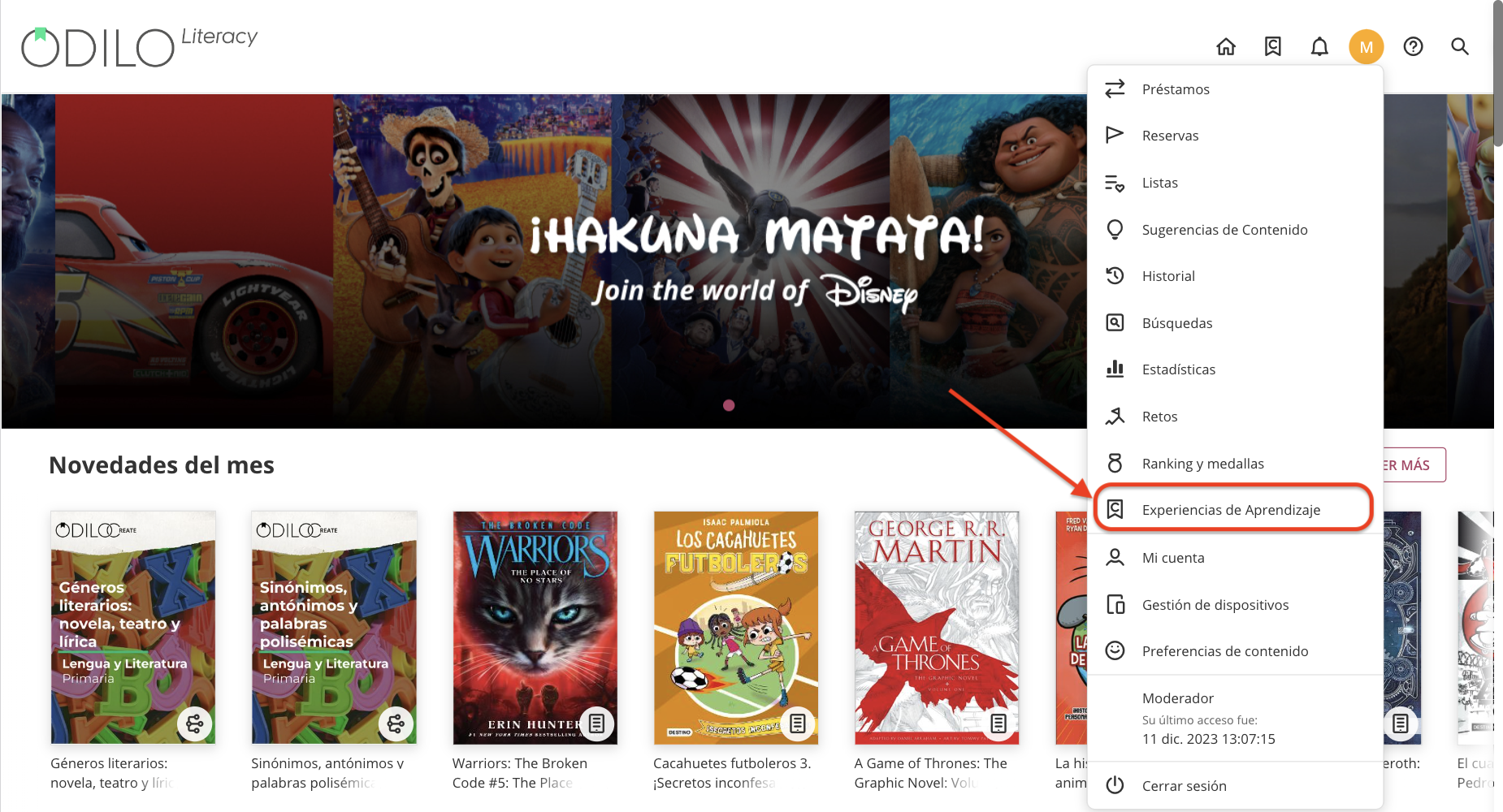1503x812 pixels.
Task: Click the share badge on Géneros literarios cover
Action: coord(195,723)
